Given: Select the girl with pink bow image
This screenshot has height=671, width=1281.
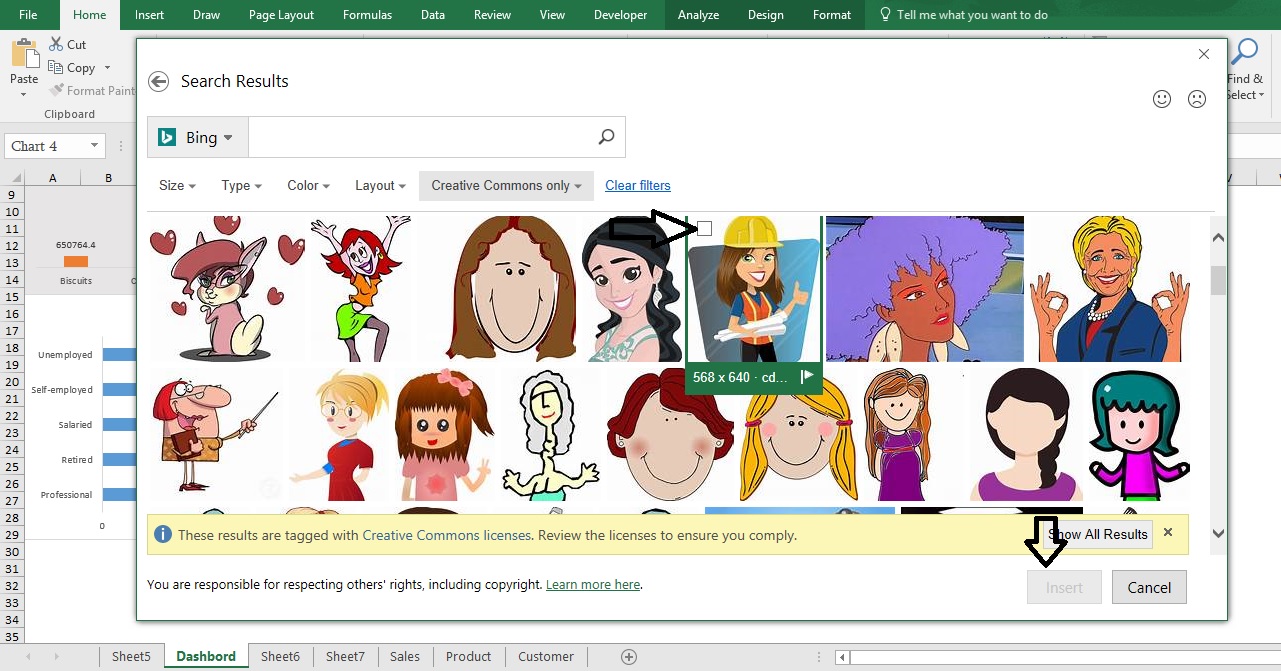Looking at the screenshot, I should click(444, 435).
